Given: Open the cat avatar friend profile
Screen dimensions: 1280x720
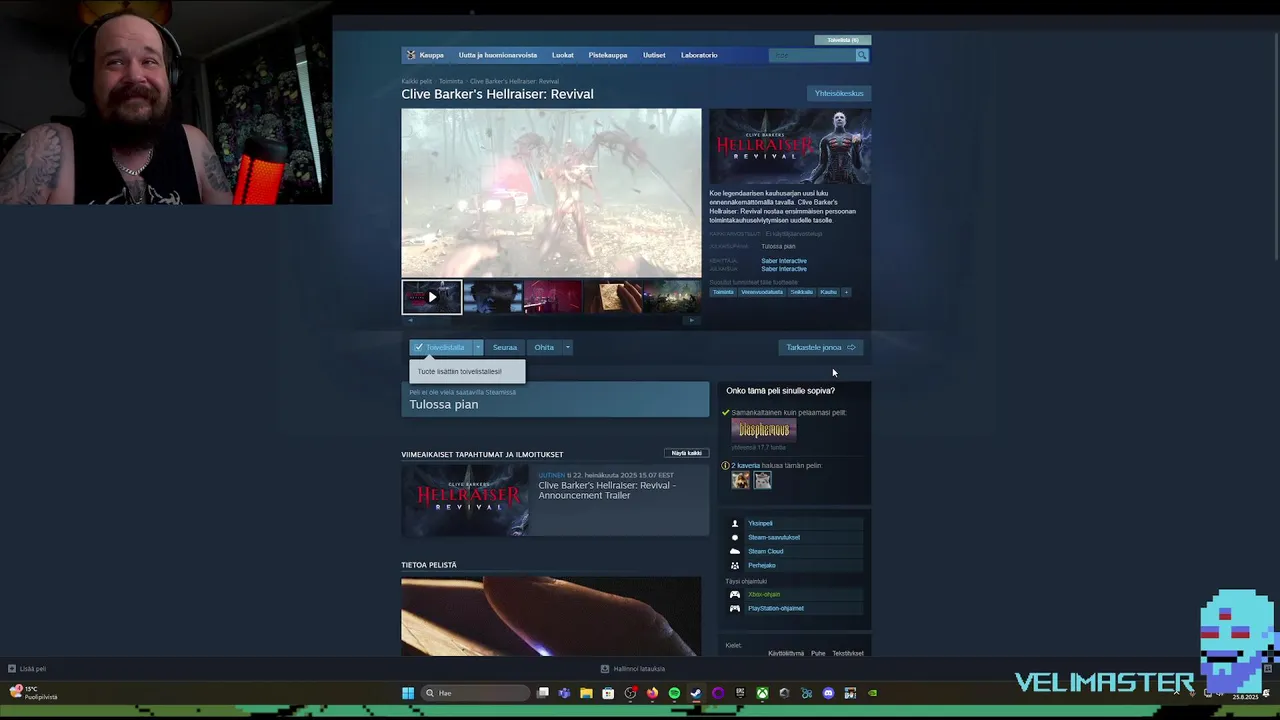Looking at the screenshot, I should coord(762,481).
